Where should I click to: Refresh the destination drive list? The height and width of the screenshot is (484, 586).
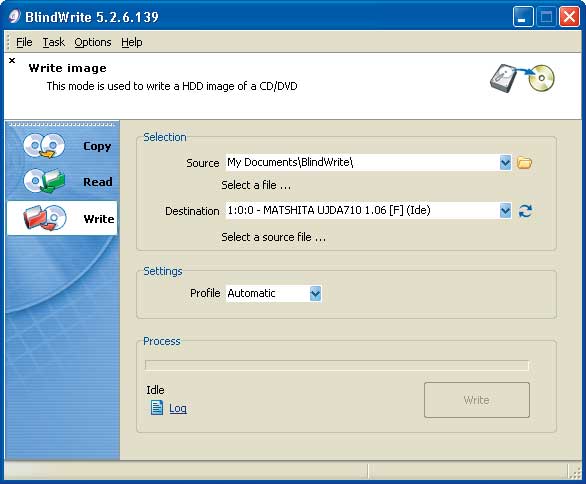click(525, 211)
